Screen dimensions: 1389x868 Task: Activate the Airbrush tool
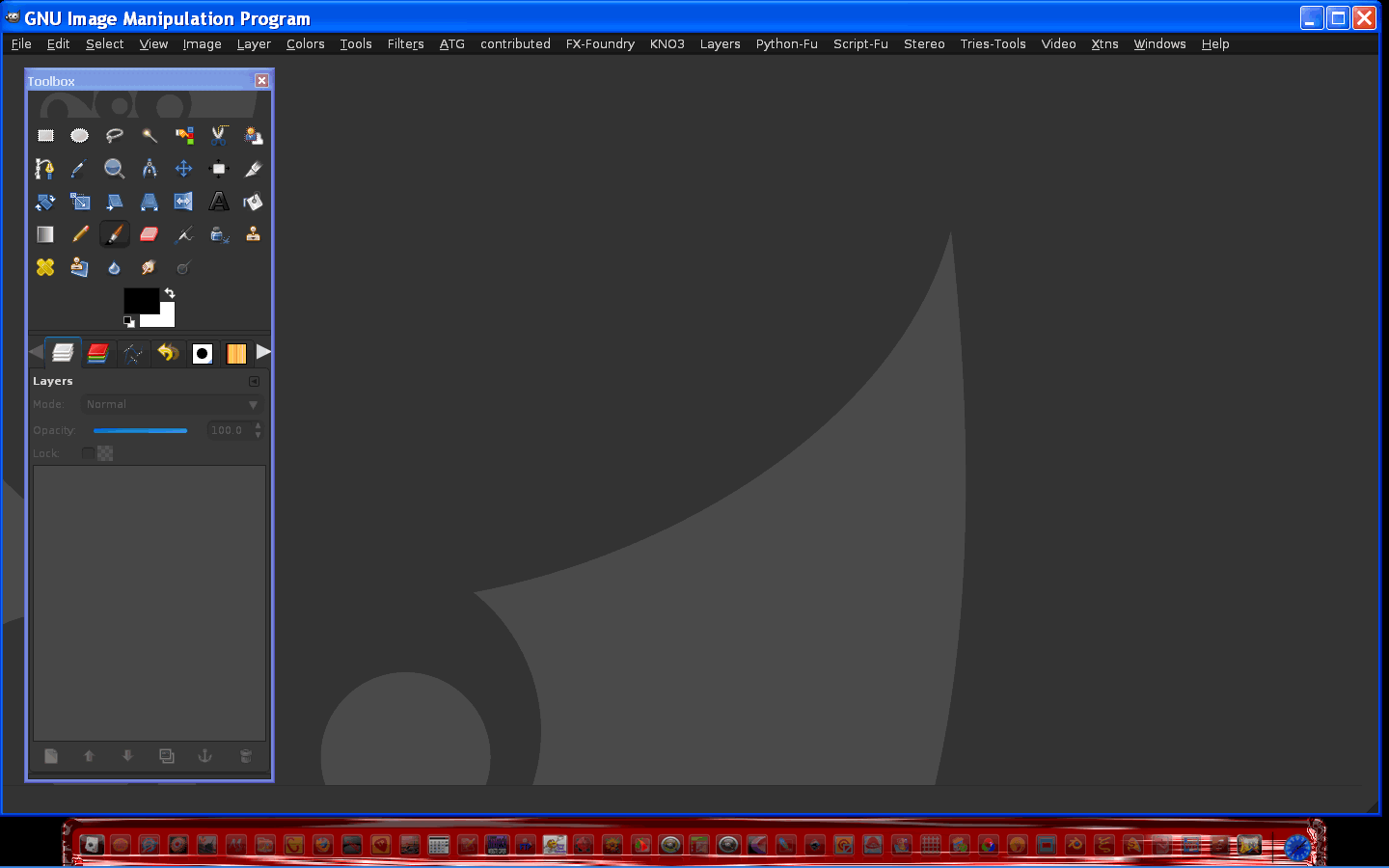[184, 234]
